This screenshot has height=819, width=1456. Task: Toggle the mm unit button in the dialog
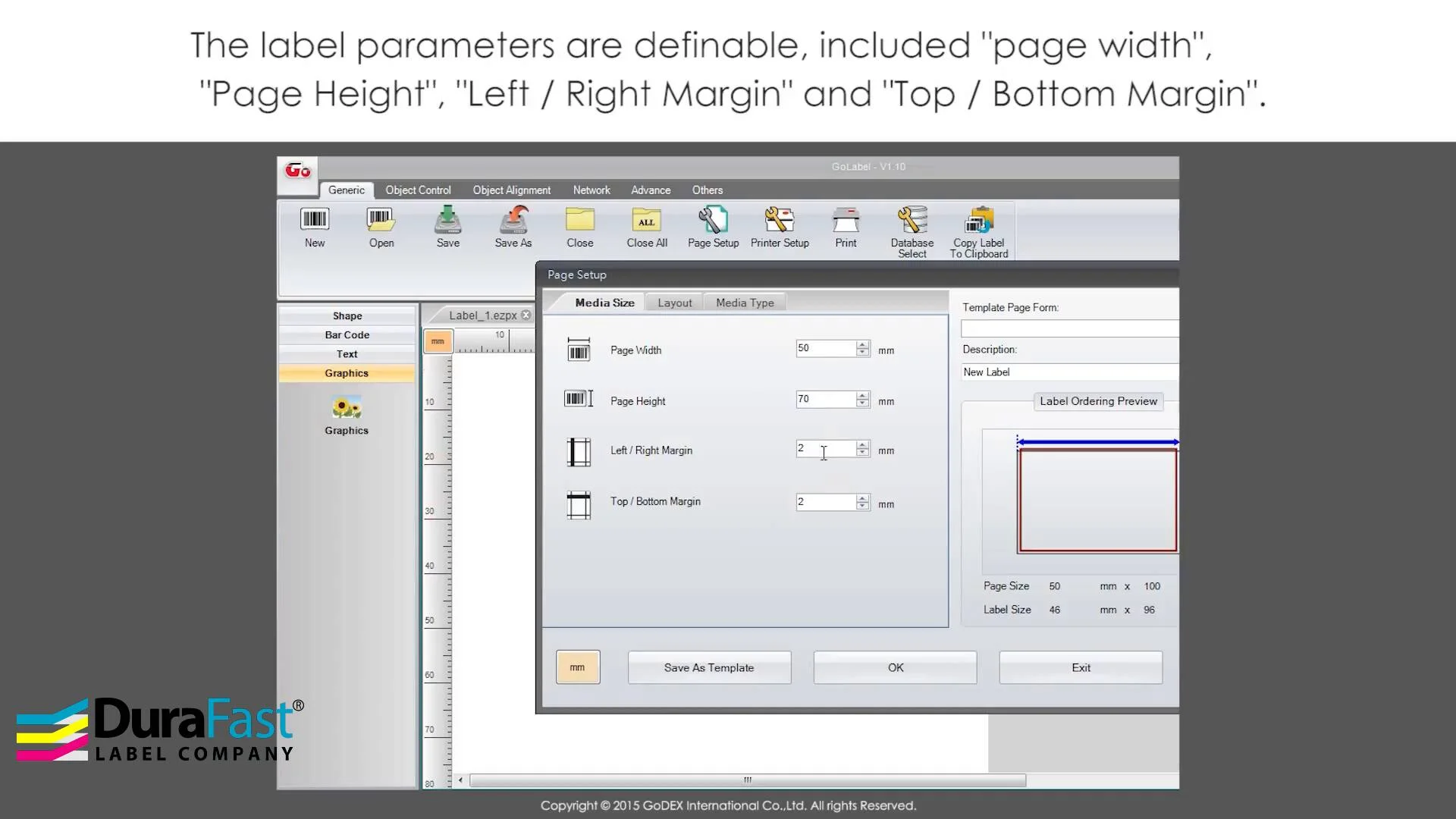tap(578, 667)
